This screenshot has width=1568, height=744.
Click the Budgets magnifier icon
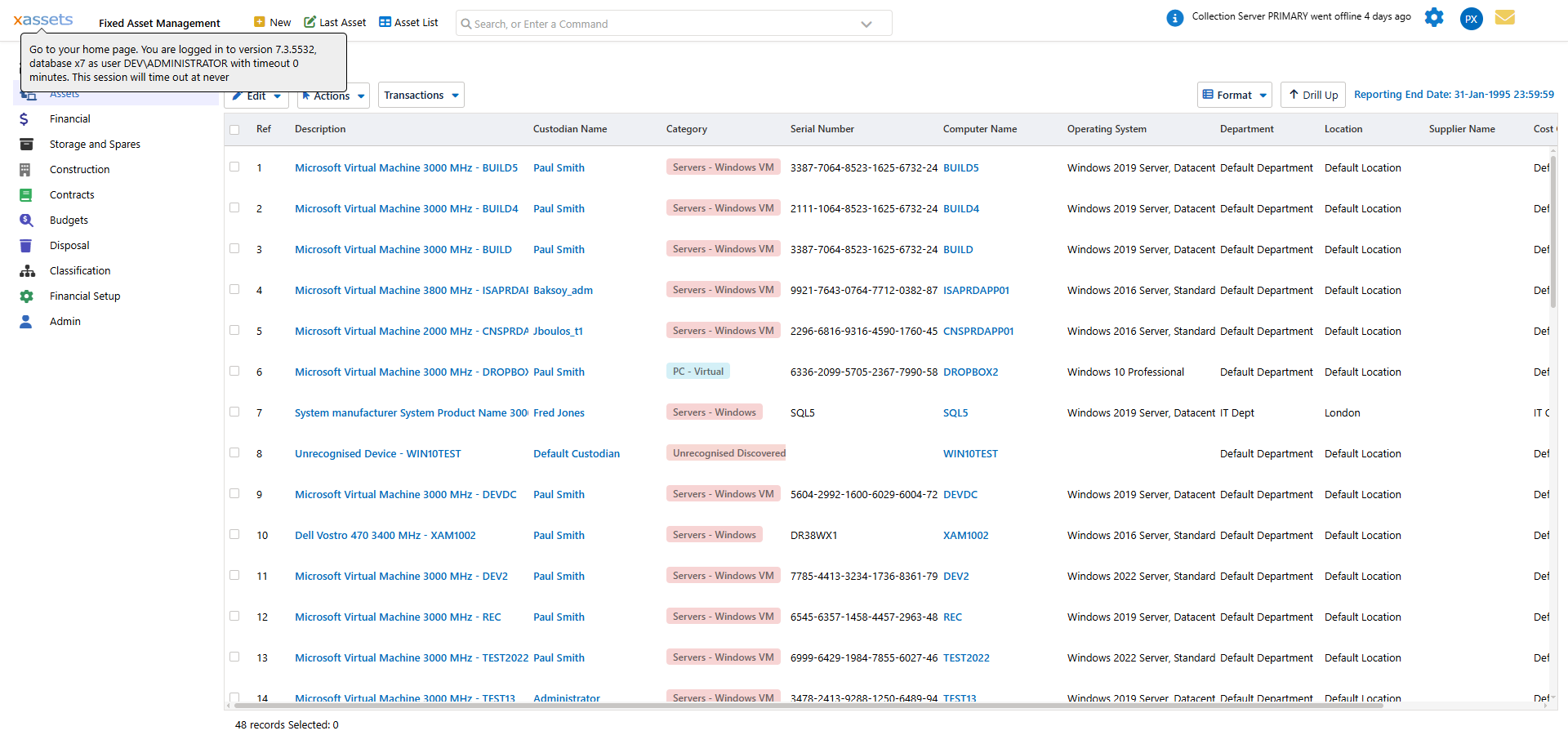tap(26, 221)
